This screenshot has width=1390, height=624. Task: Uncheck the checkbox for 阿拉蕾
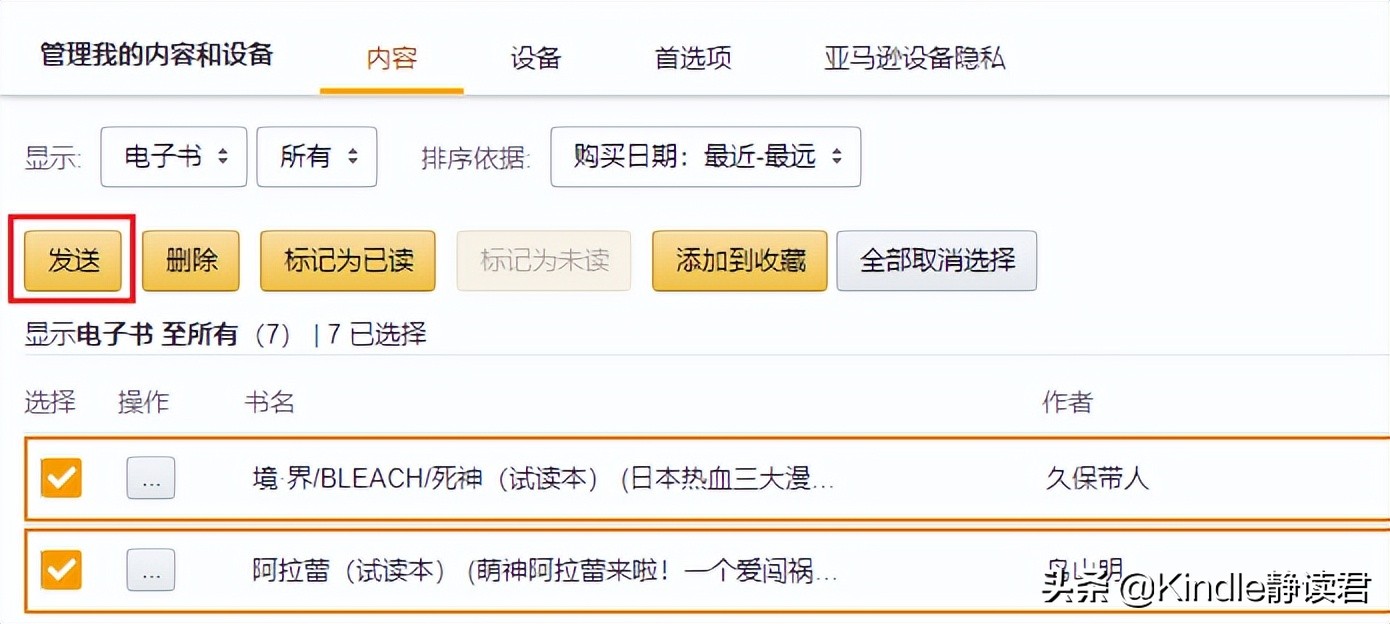(60, 570)
